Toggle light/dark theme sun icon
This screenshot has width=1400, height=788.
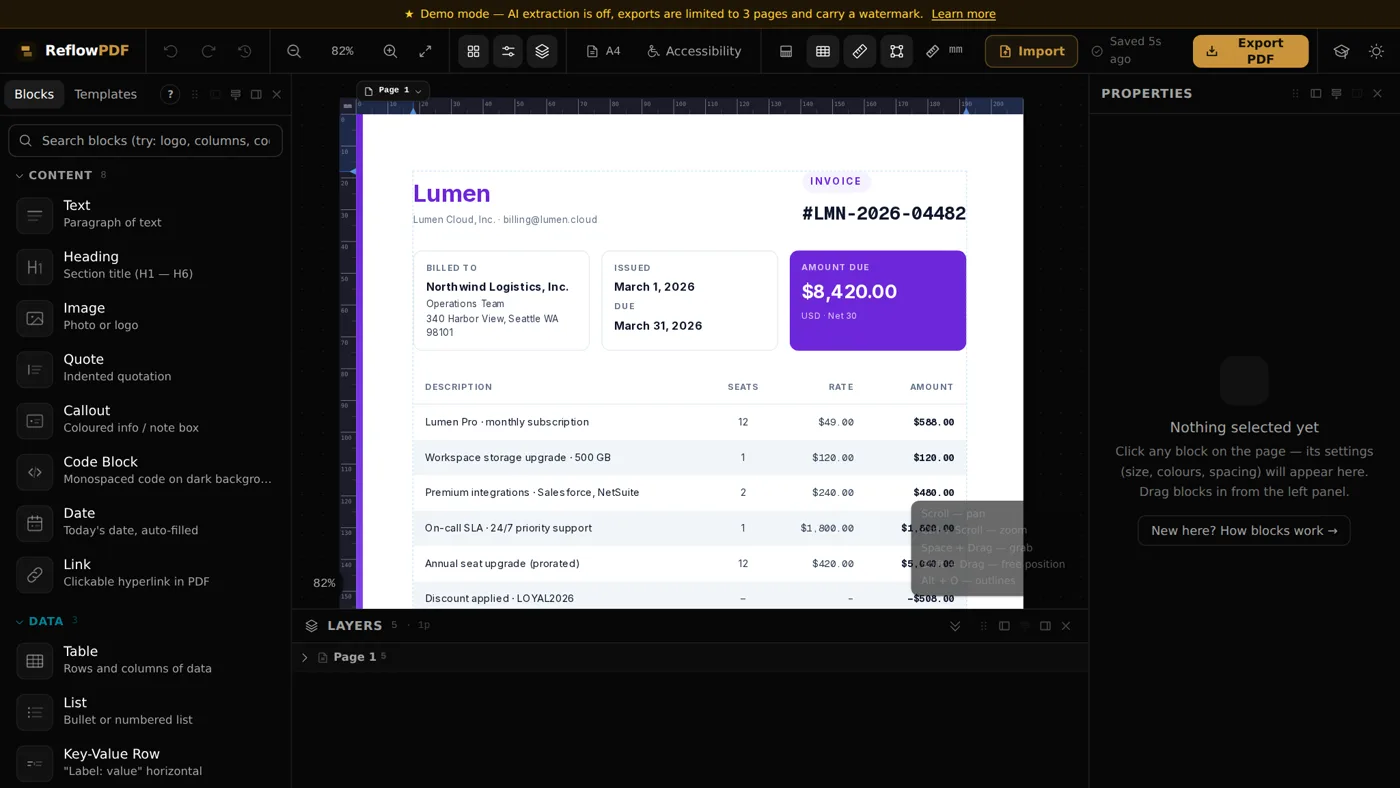(x=1376, y=51)
